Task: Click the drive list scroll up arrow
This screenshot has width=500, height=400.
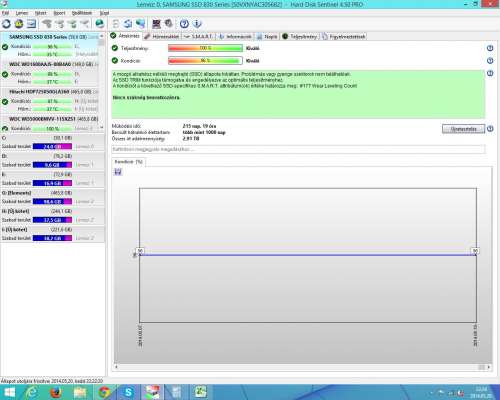Action: coord(102,36)
